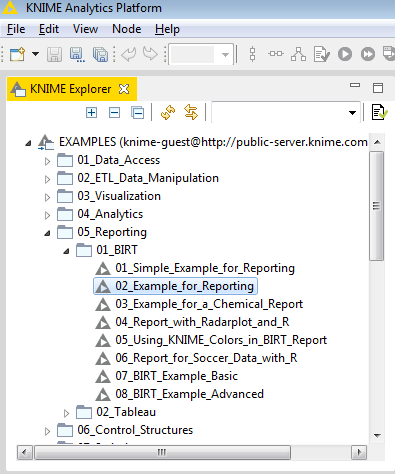Screen dimensions: 395x474
Task: Open the View menu
Action: coord(85,29)
